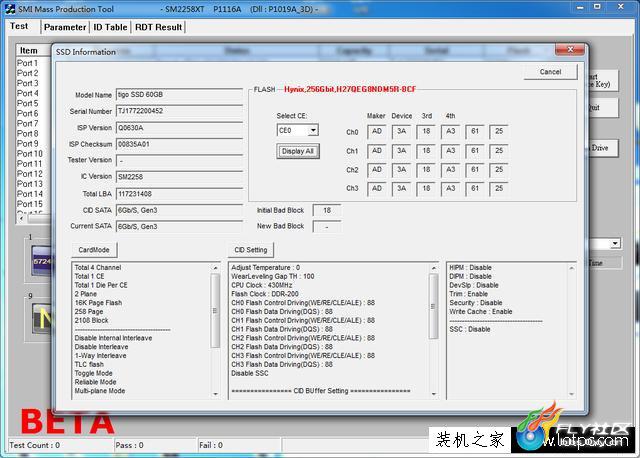Open the dropdown in the main window, right of the dialog

click(615, 244)
